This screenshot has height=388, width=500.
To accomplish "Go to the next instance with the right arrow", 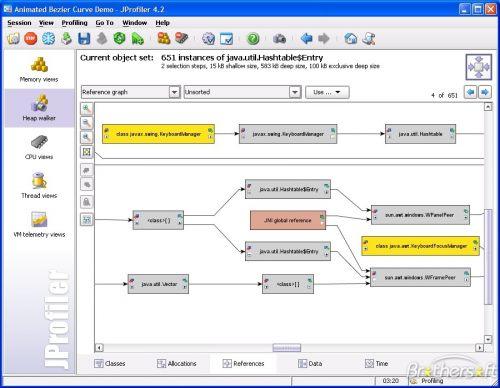I will coord(485,92).
